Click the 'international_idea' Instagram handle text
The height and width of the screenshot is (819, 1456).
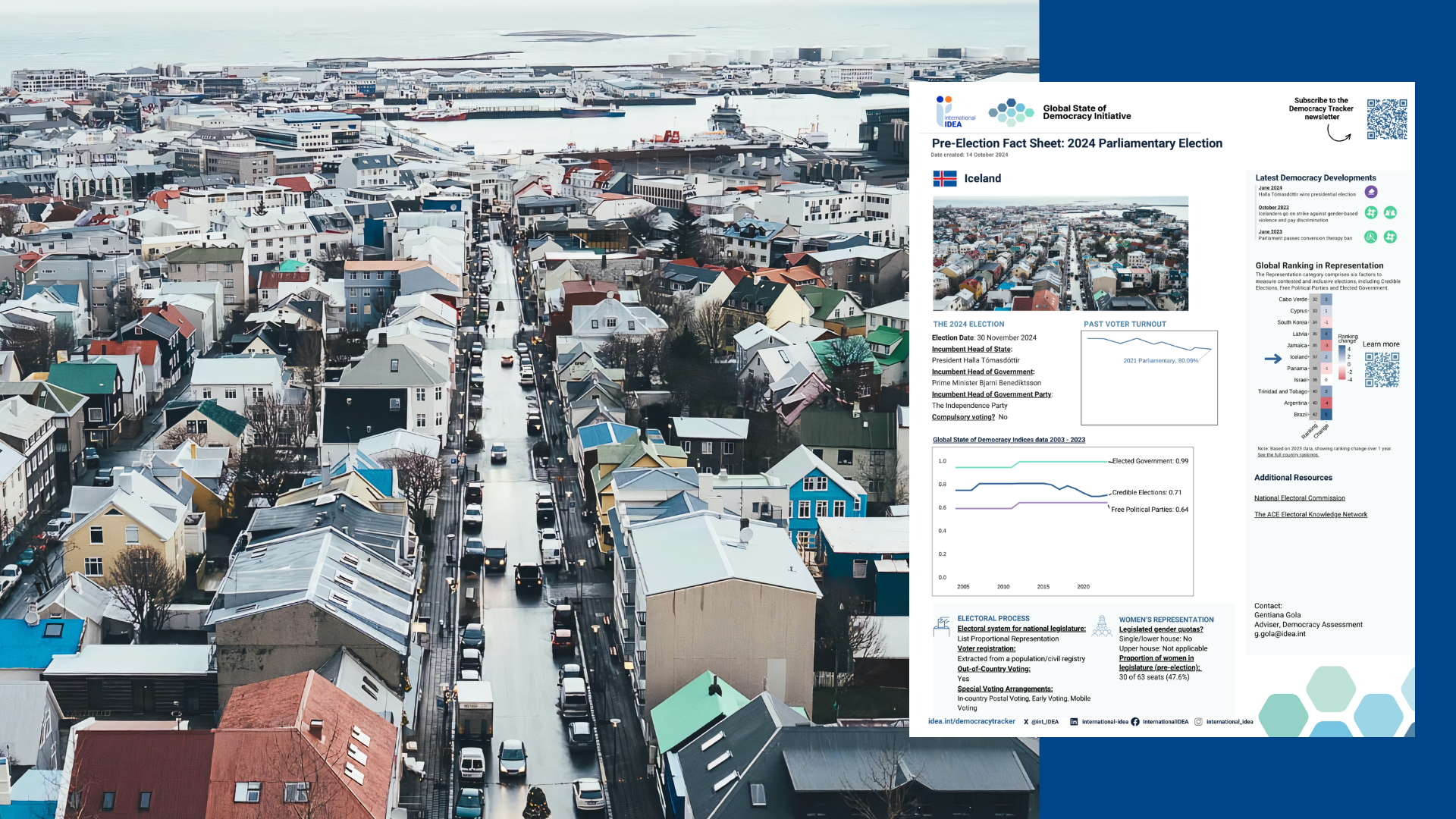tap(1229, 722)
